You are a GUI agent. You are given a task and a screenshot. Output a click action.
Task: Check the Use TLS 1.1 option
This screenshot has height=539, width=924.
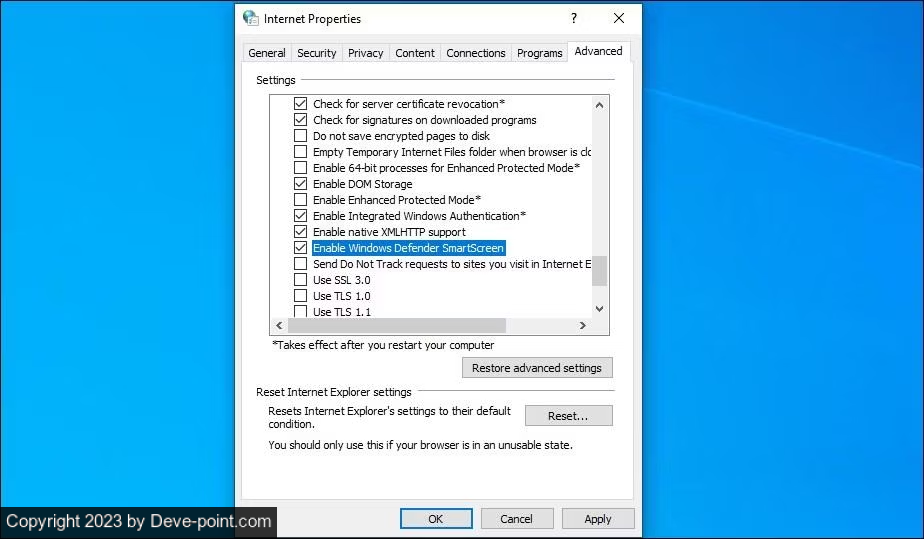301,311
